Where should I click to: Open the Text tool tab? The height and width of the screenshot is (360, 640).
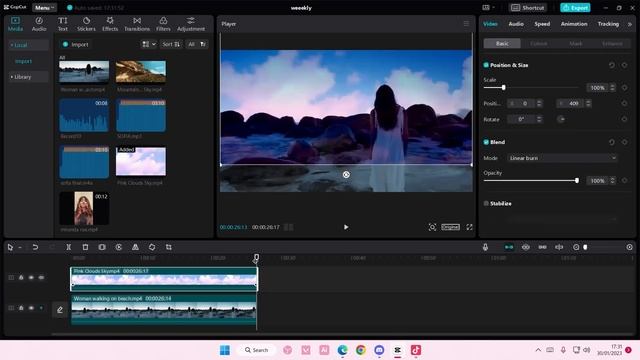point(62,24)
